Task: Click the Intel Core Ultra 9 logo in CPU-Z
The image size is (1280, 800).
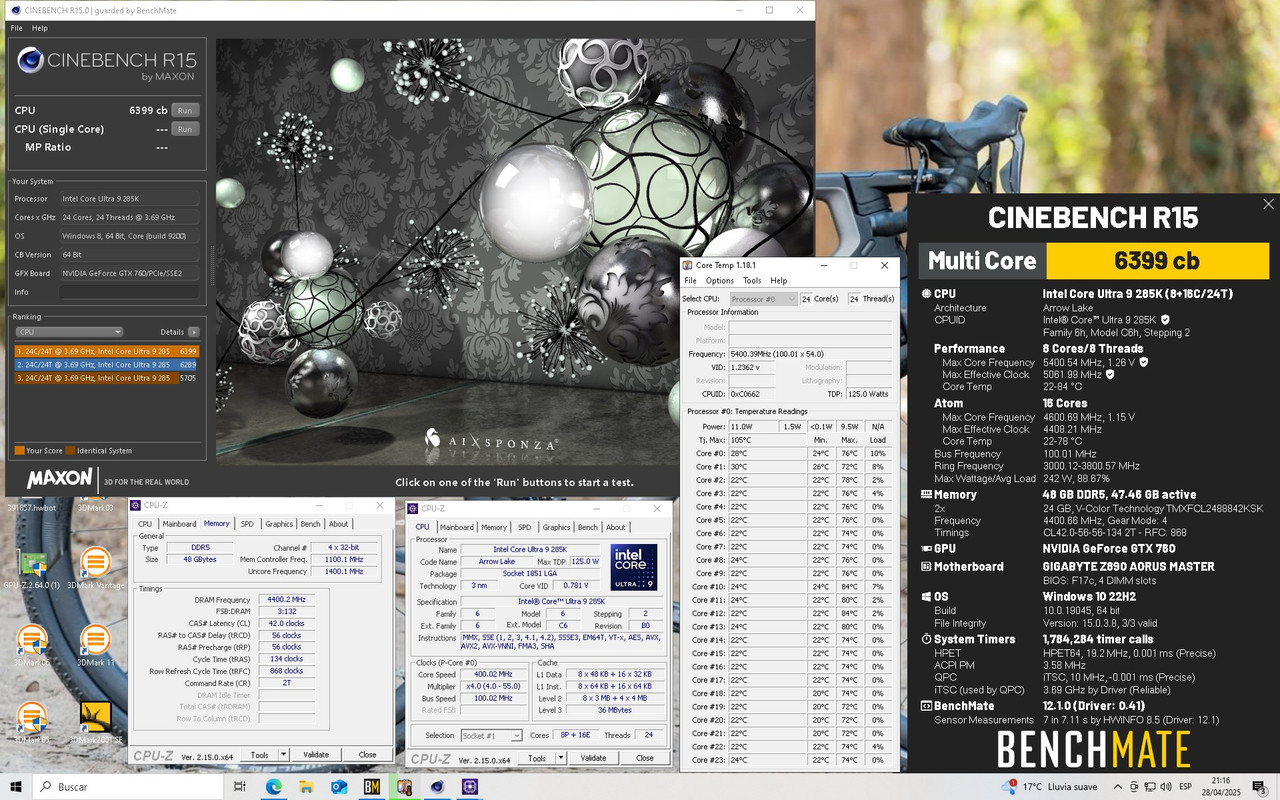Action: click(634, 567)
